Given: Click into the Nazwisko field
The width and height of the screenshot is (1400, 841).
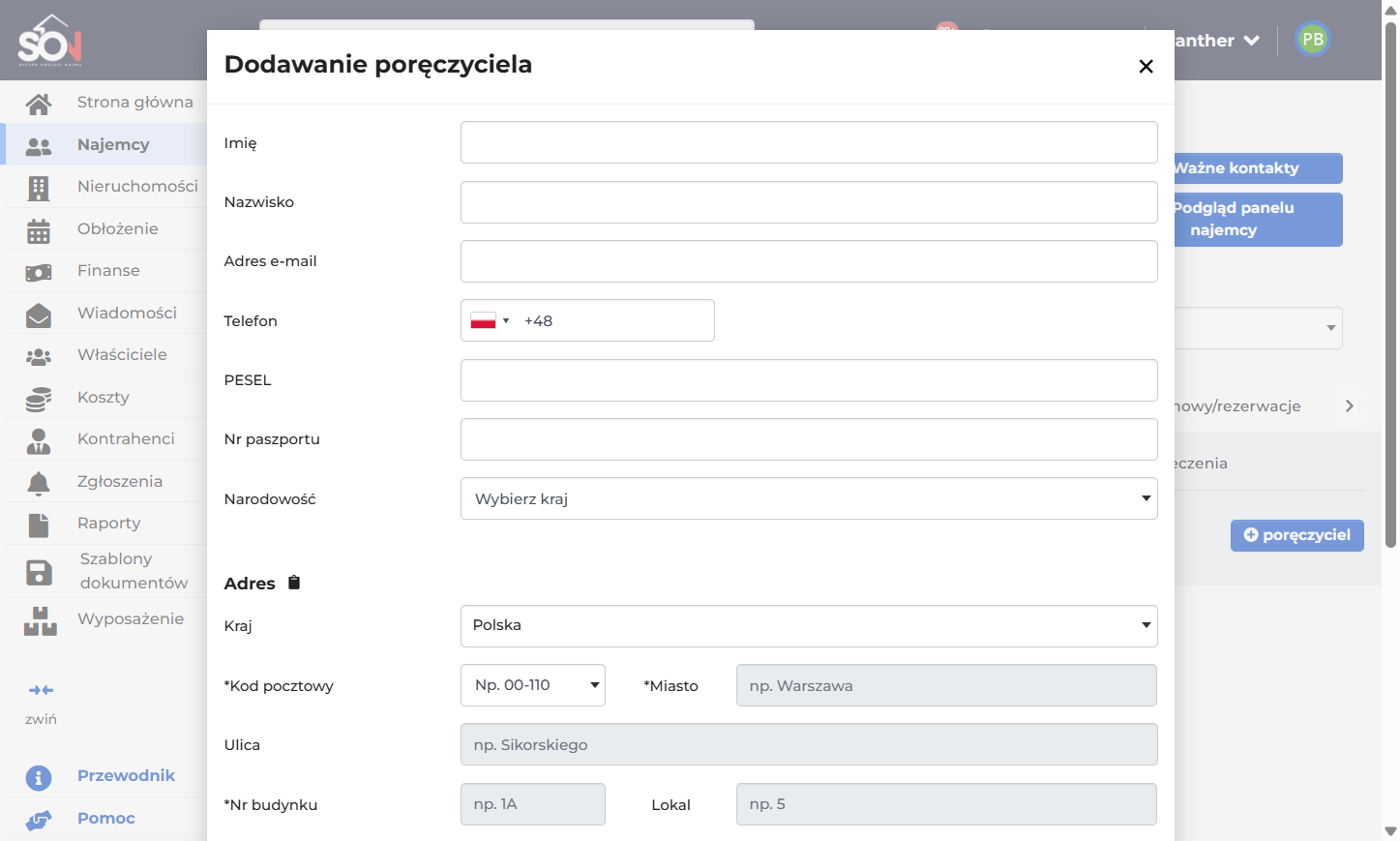Looking at the screenshot, I should coord(809,202).
